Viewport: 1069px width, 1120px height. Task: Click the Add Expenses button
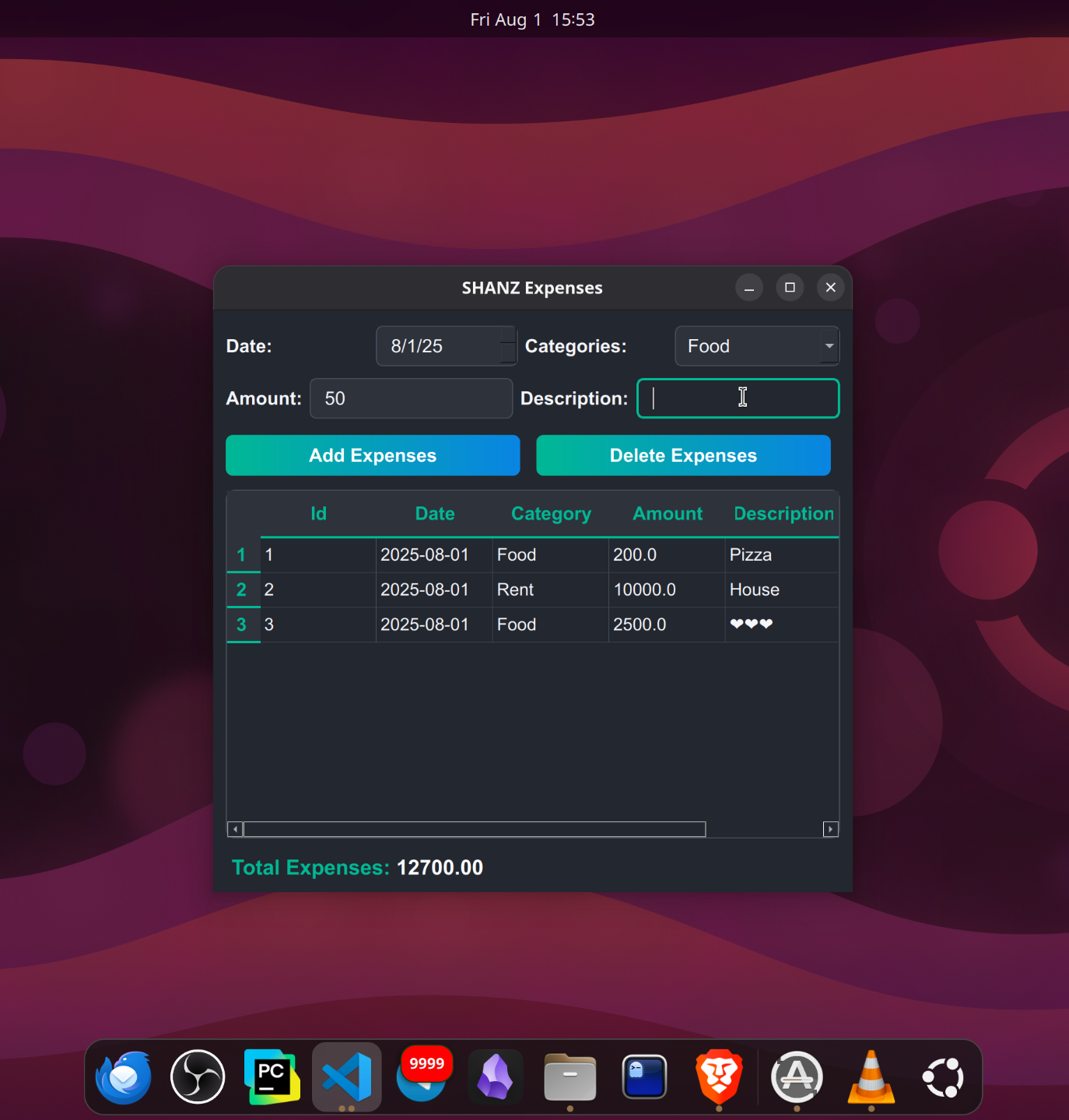pos(372,455)
